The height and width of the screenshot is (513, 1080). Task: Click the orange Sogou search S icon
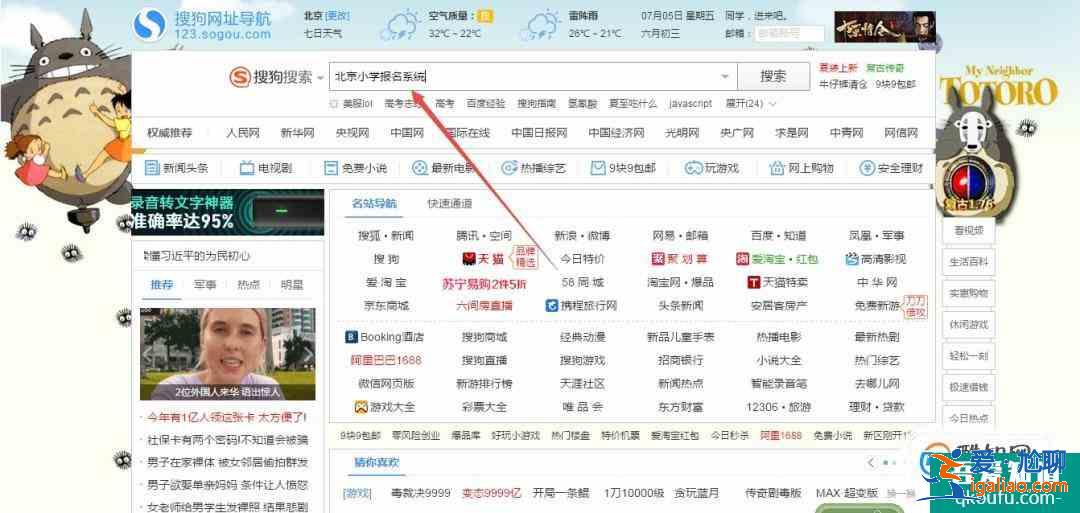click(x=239, y=77)
